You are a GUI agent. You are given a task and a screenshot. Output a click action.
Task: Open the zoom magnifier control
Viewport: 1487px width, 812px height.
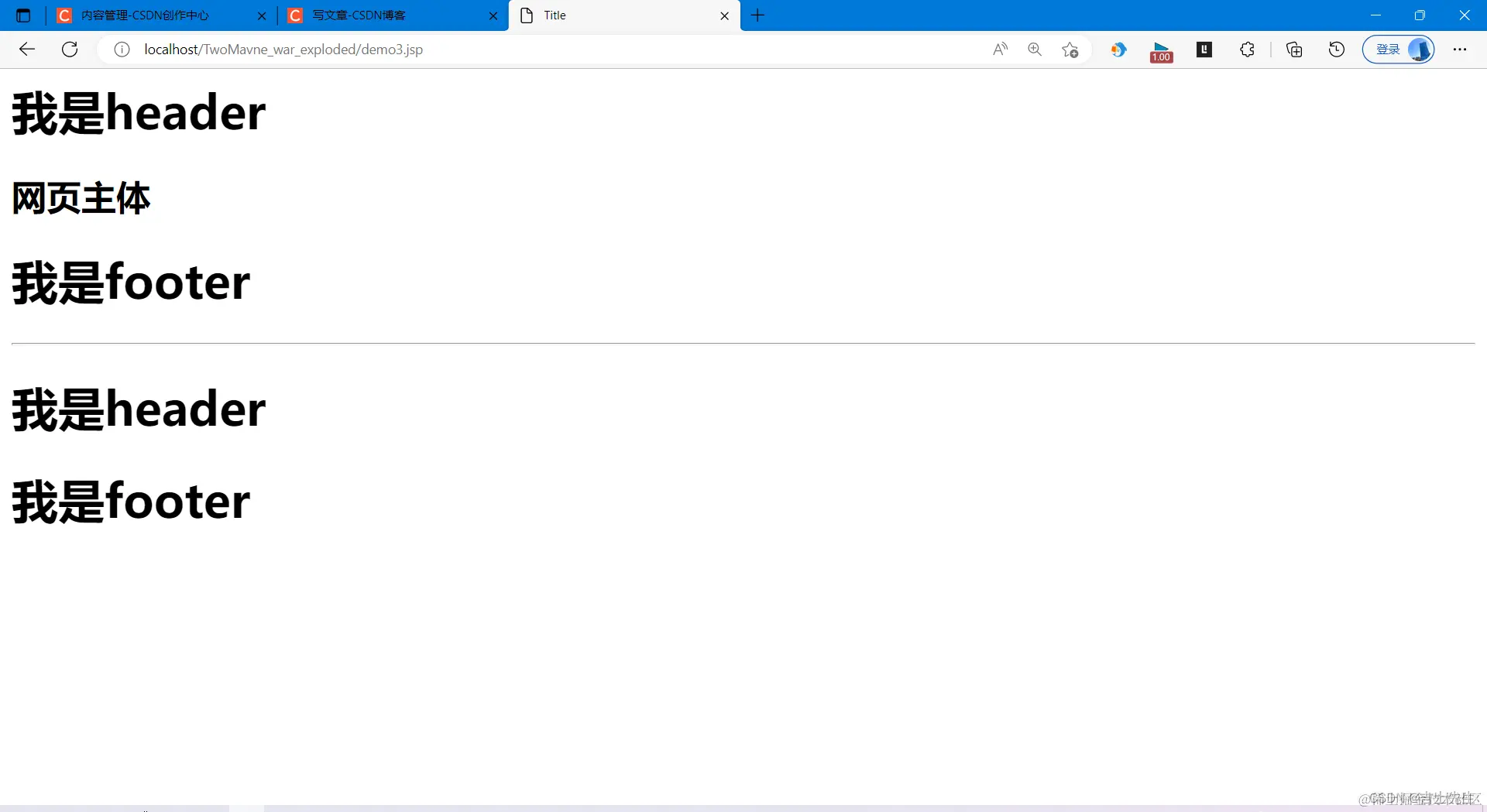pyautogui.click(x=1035, y=50)
